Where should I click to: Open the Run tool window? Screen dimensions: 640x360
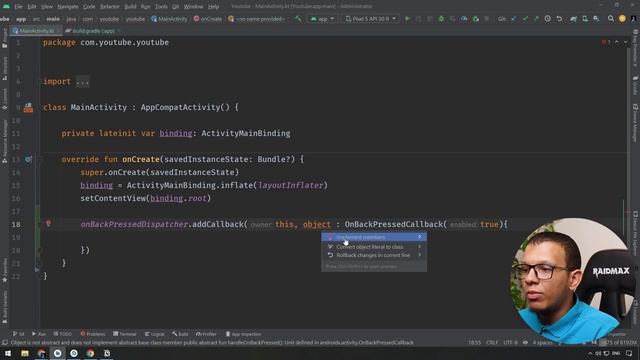pyautogui.click(x=39, y=334)
